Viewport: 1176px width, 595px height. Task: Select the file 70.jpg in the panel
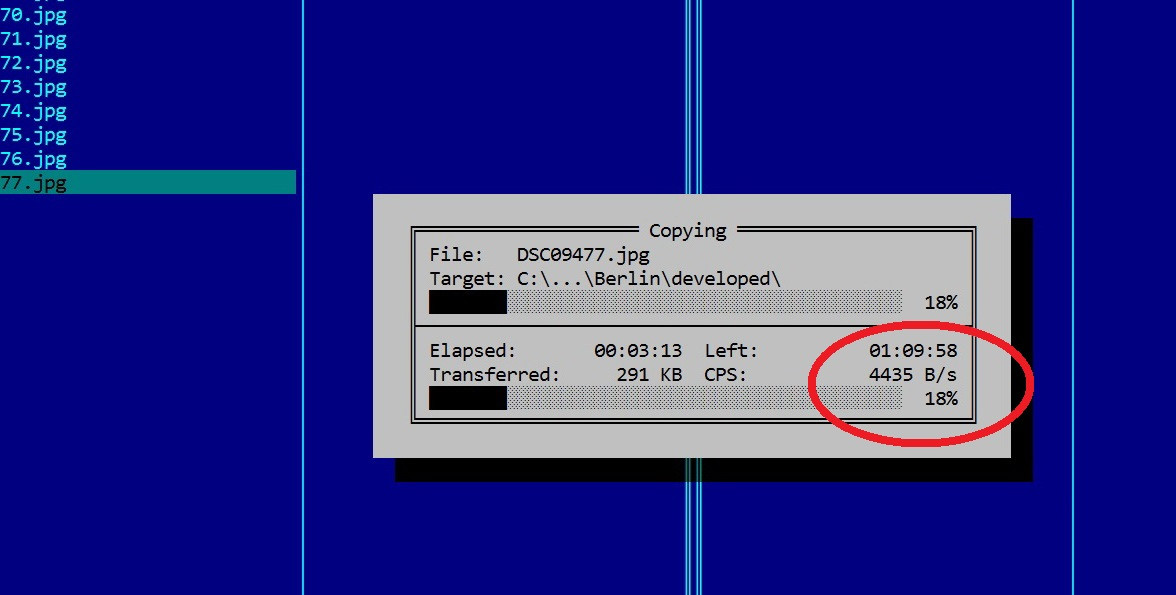pos(148,14)
